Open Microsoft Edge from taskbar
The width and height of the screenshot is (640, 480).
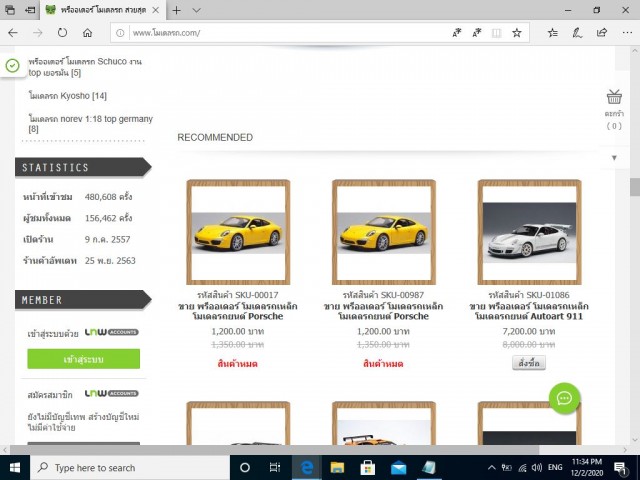307,468
